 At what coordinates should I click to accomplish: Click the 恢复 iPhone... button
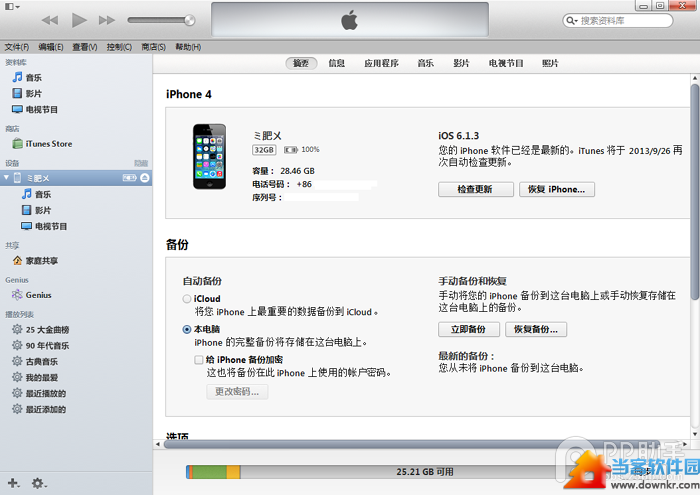pos(557,189)
